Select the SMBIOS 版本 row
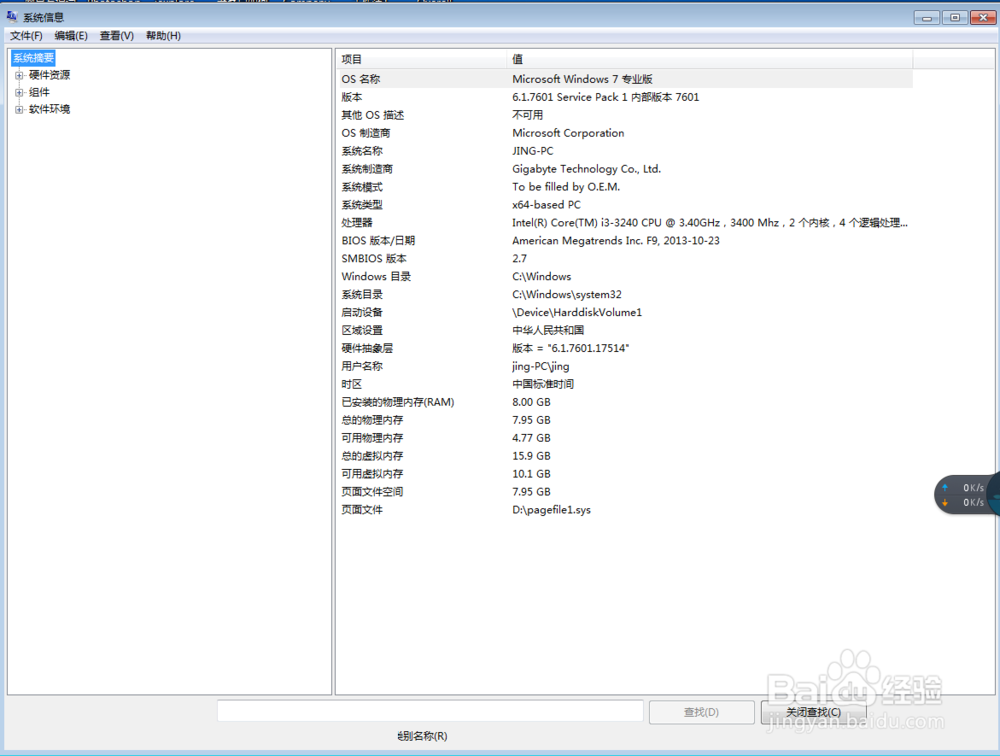Image resolution: width=1000 pixels, height=756 pixels. 625,258
